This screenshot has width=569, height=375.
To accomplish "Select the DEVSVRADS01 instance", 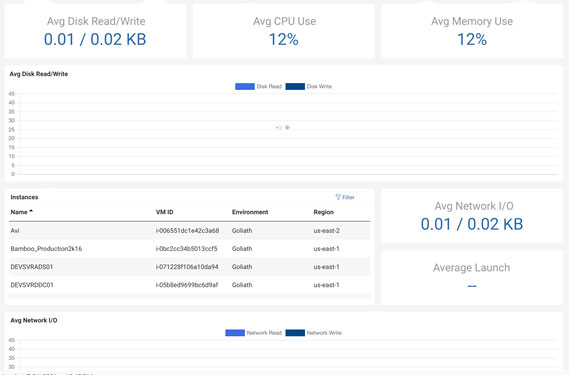I will tap(189, 267).
